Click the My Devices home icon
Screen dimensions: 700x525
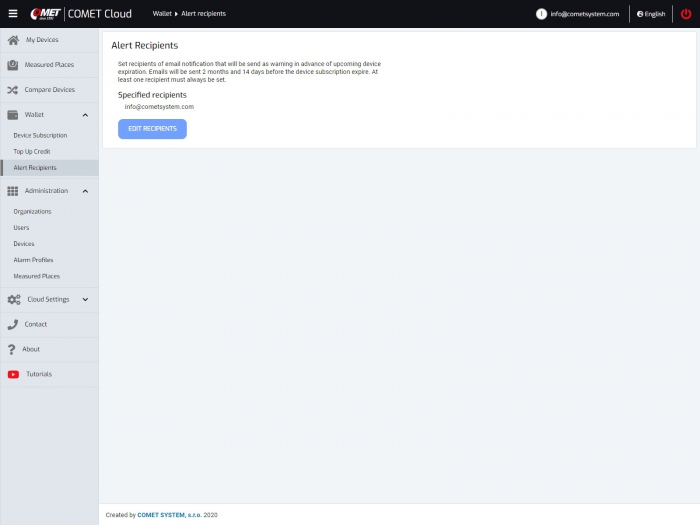pos(13,40)
